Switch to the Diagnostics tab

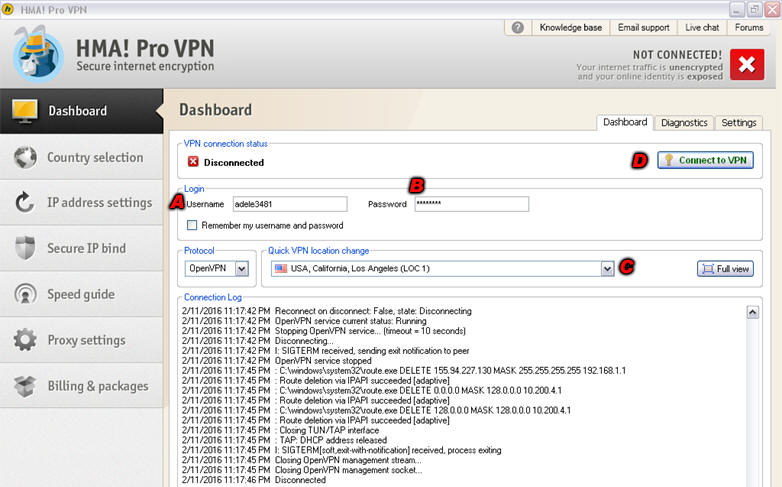coord(684,123)
